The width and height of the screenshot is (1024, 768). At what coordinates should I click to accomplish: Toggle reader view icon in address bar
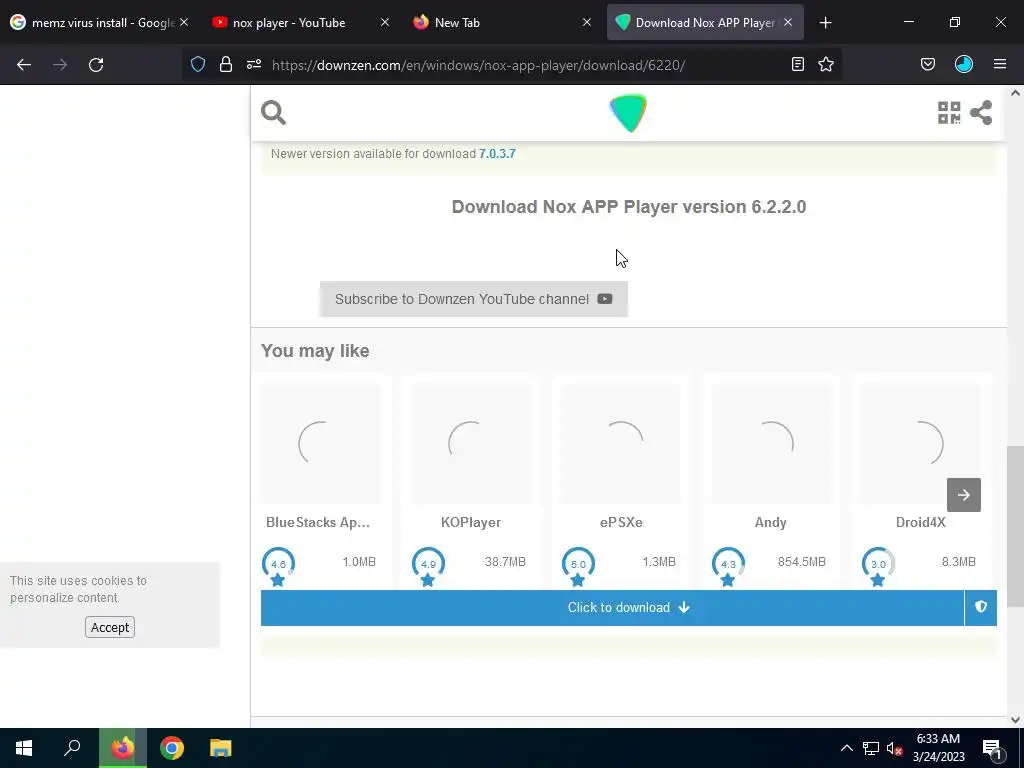point(797,64)
